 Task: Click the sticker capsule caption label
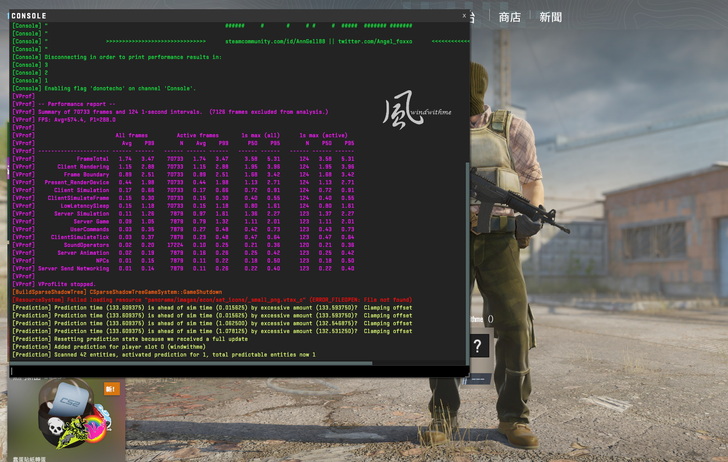coord(29,459)
